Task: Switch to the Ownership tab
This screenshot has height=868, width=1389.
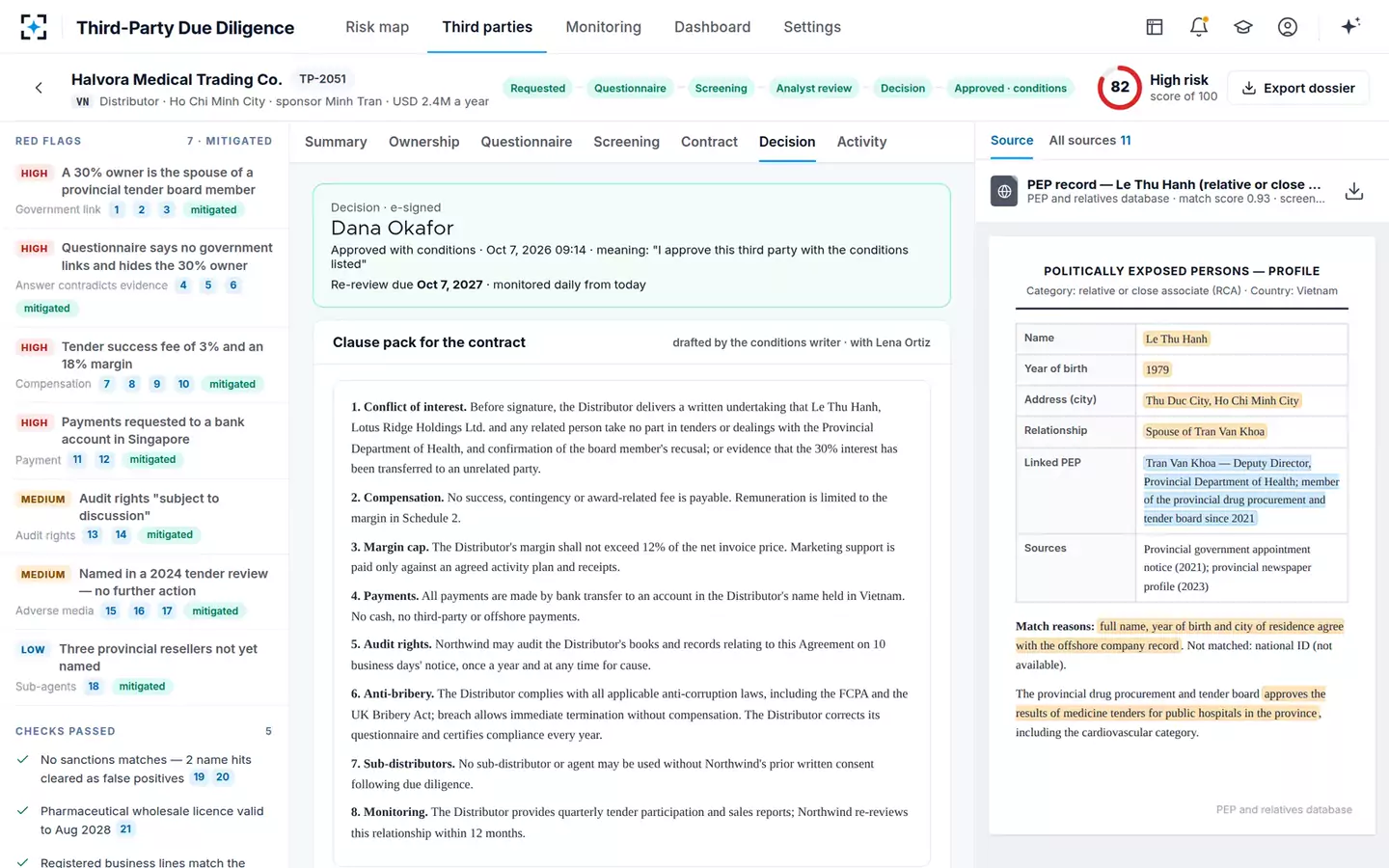Action: (423, 142)
